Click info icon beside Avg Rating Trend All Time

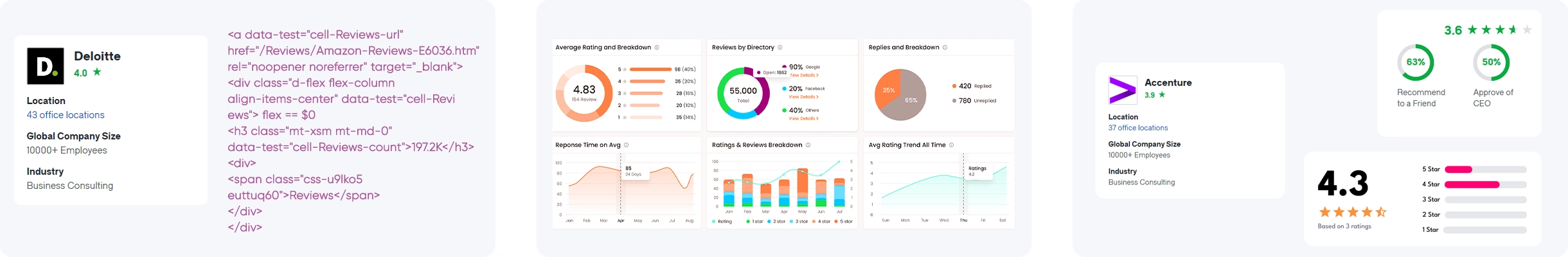click(x=951, y=145)
